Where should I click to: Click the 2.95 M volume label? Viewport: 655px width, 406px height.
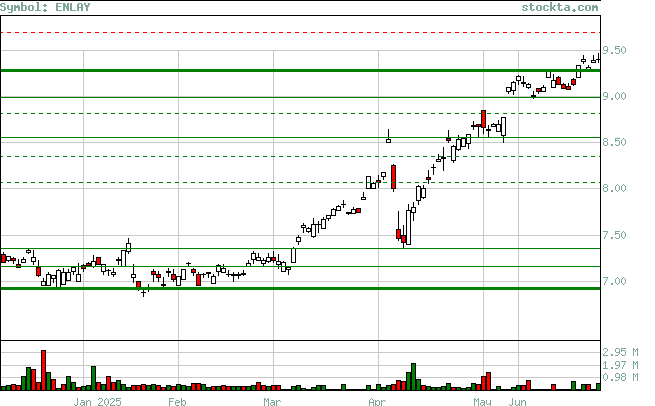(620, 352)
